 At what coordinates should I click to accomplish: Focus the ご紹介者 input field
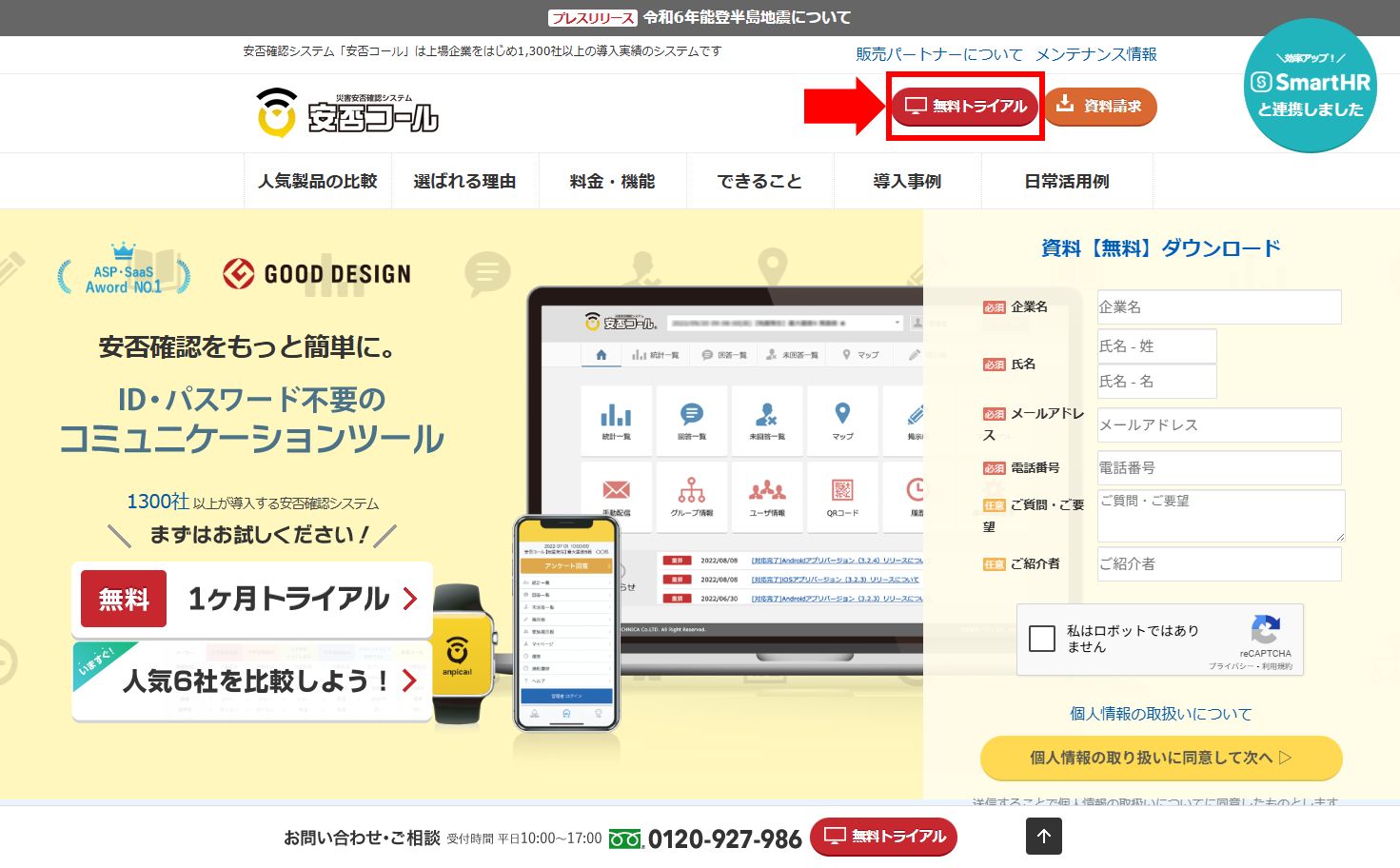point(1219,564)
